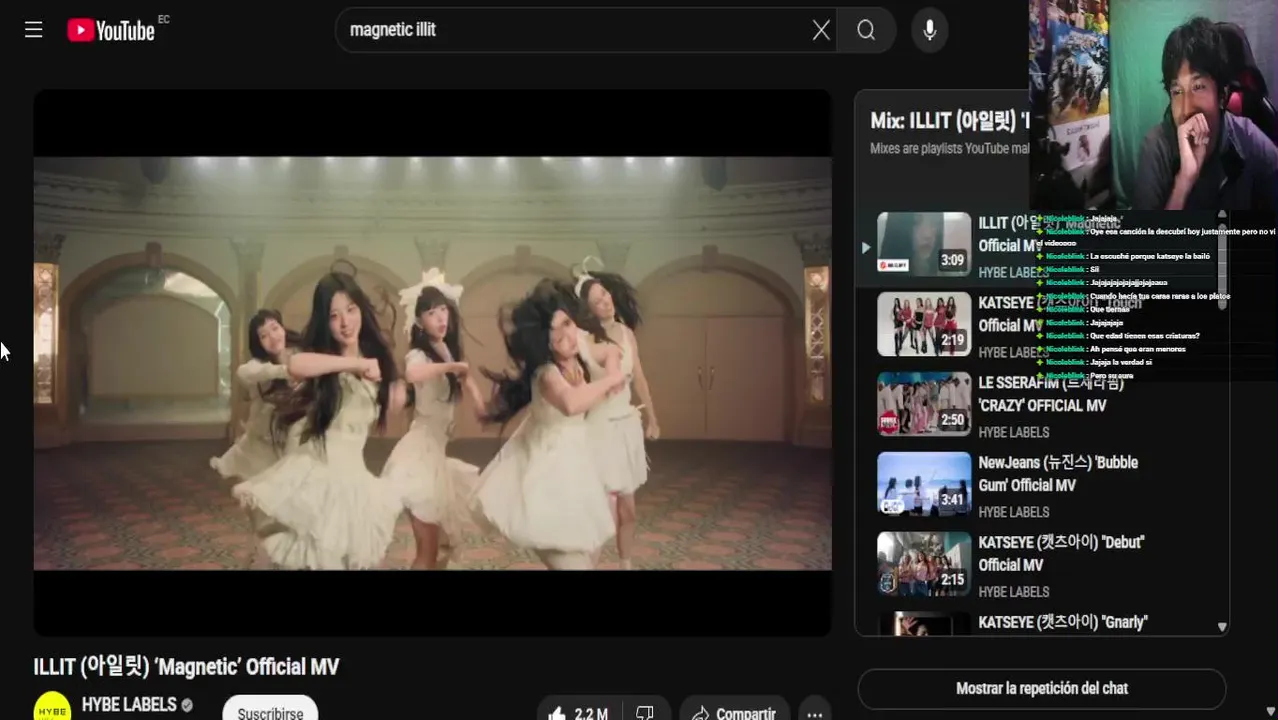Screen dimensions: 1278x720
Task: Click the Mix: ILLIT playlist header title
Action: pyautogui.click(x=950, y=121)
